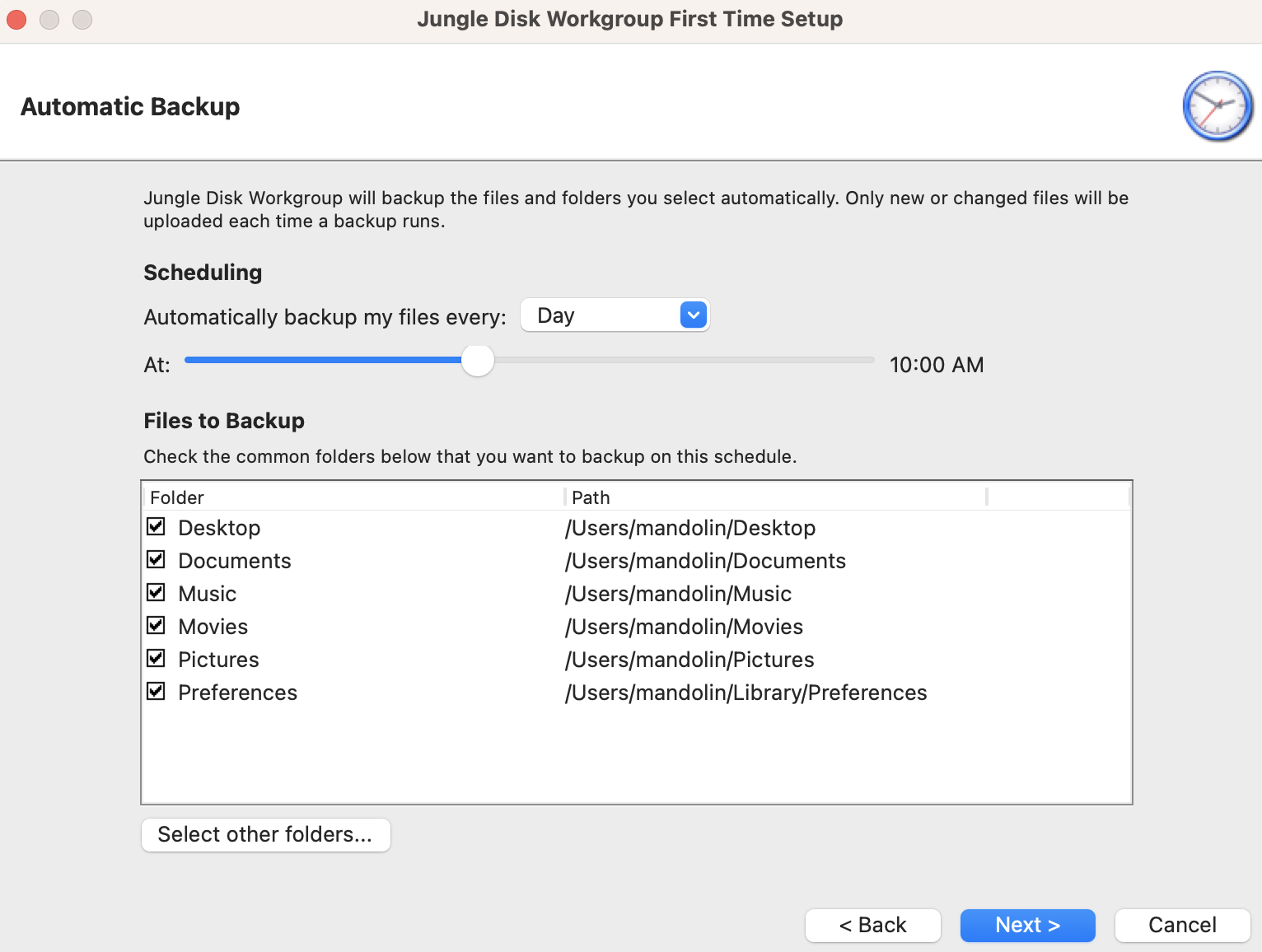Viewport: 1262px width, 952px height.
Task: Click the Desktop folder name
Action: (x=219, y=528)
